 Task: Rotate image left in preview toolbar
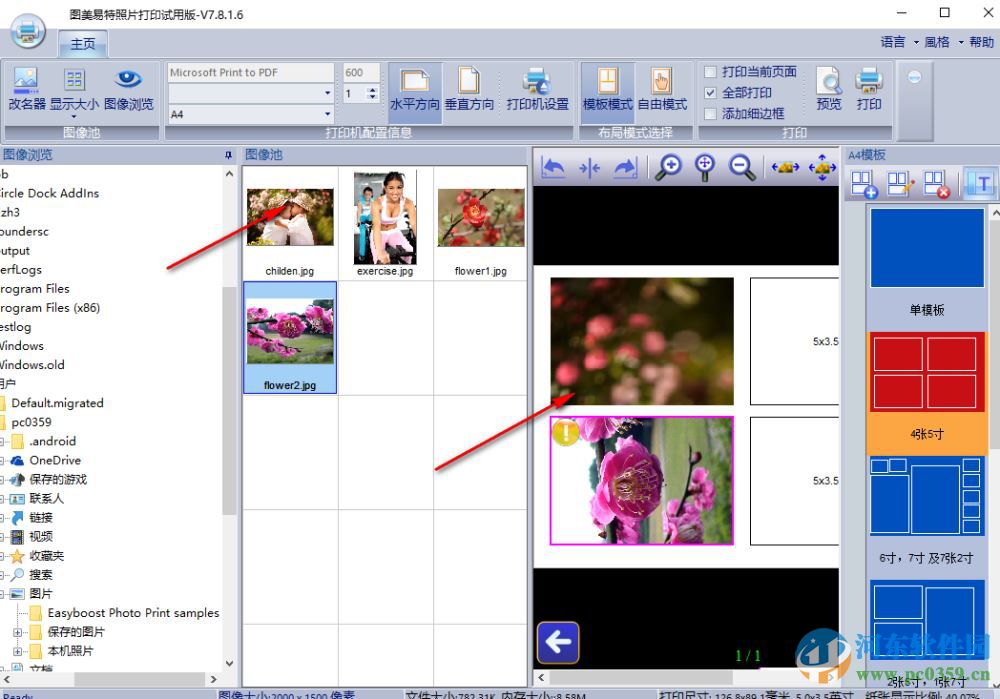pyautogui.click(x=553, y=168)
